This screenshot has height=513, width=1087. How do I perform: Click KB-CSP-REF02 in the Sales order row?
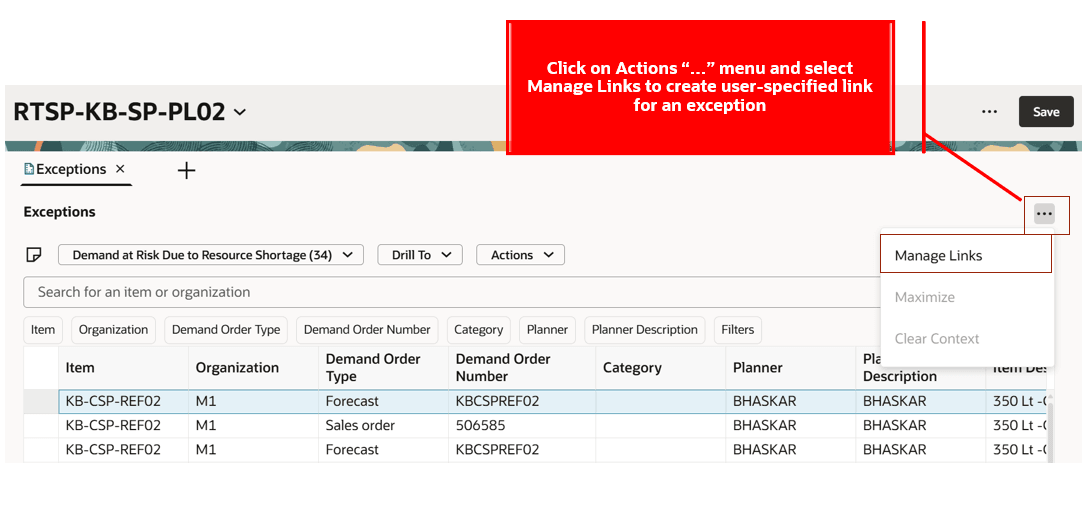(123, 426)
